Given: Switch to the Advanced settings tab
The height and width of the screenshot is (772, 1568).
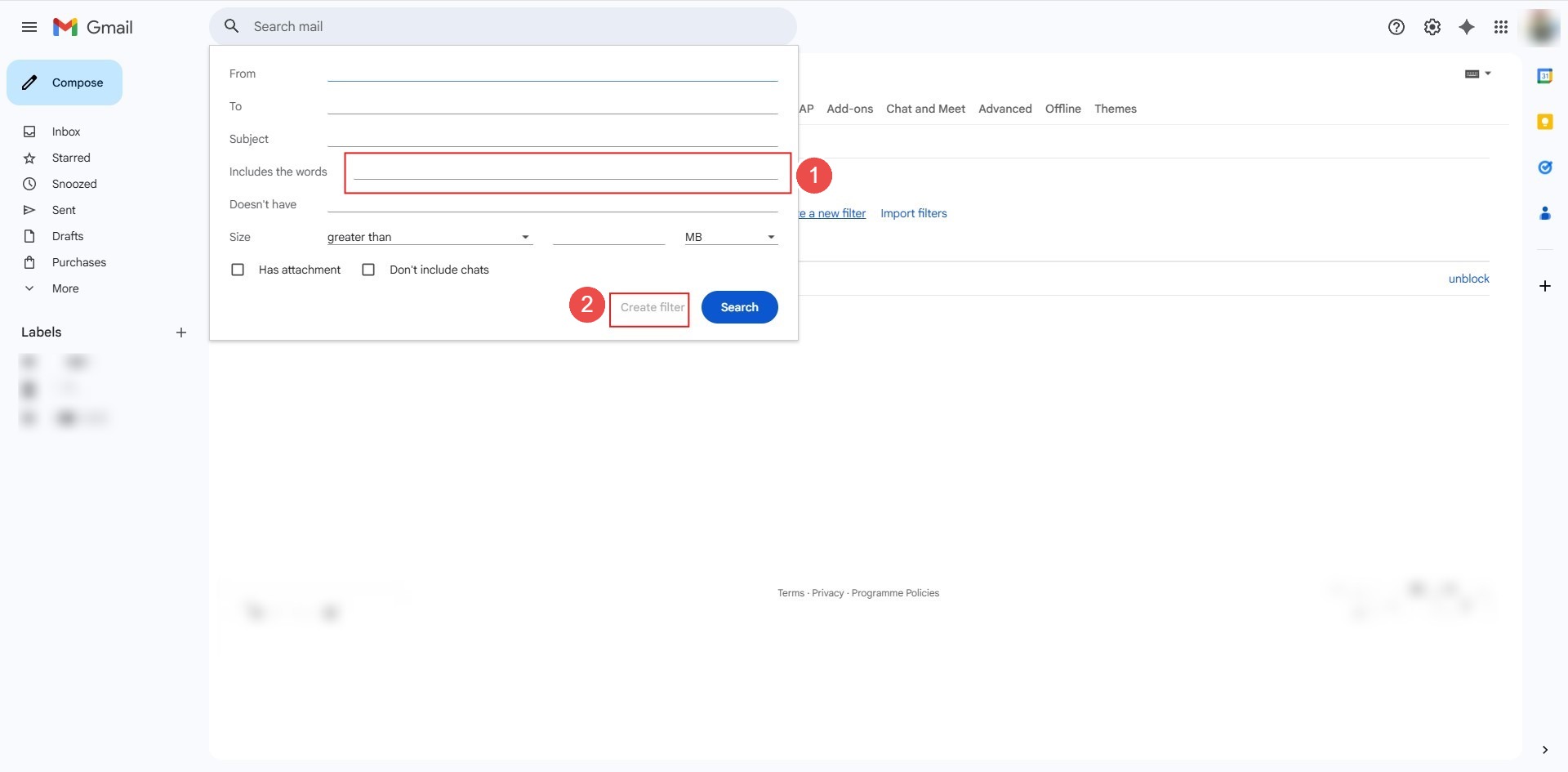Looking at the screenshot, I should [x=1004, y=109].
